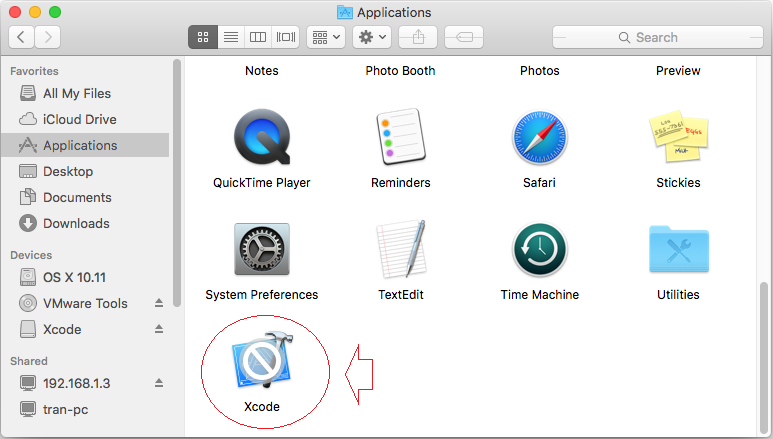
Task: Launch Safari compass icon
Action: coord(539,137)
